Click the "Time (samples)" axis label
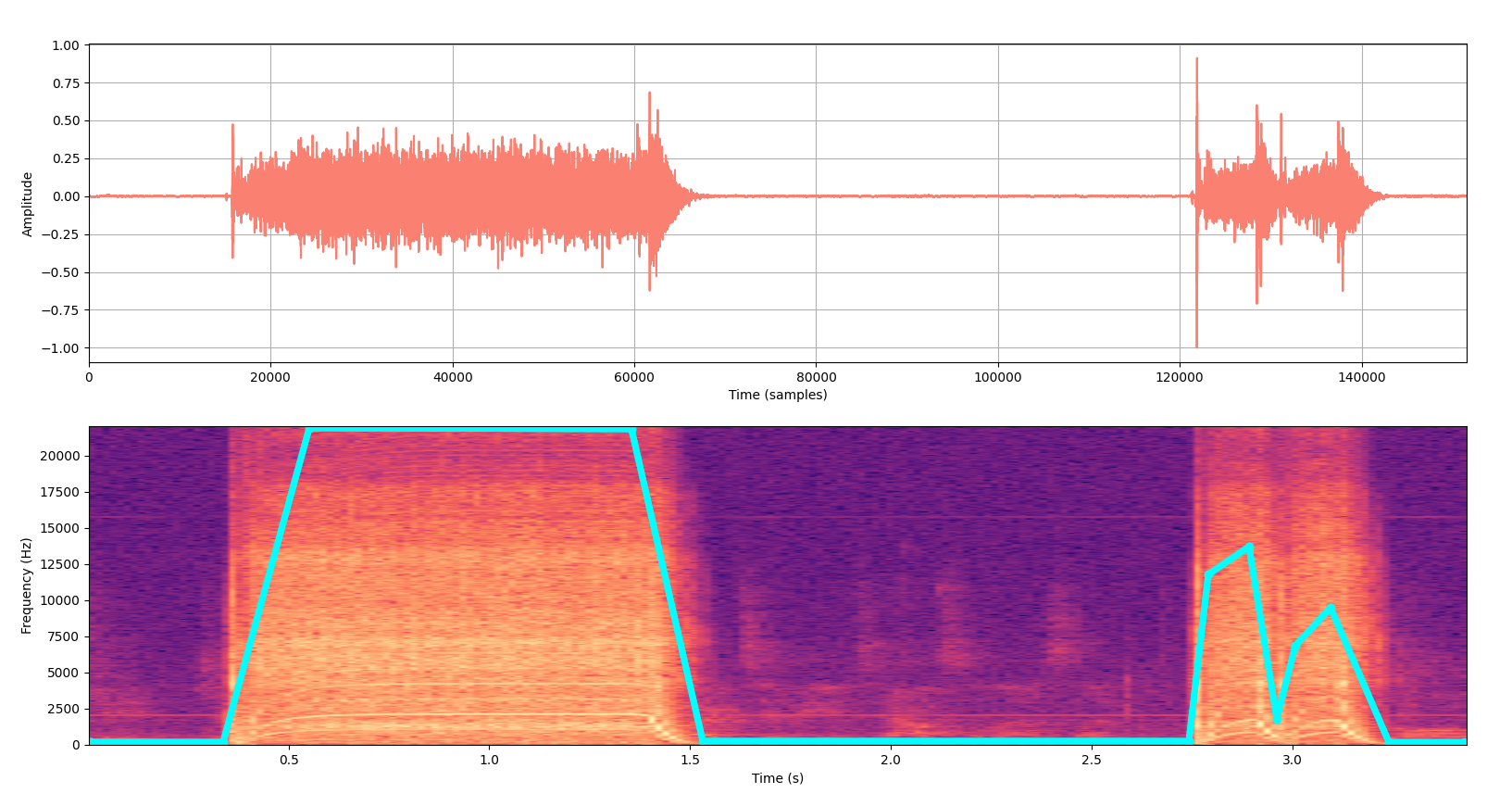Screen dimensions: 1512x806 point(777,395)
